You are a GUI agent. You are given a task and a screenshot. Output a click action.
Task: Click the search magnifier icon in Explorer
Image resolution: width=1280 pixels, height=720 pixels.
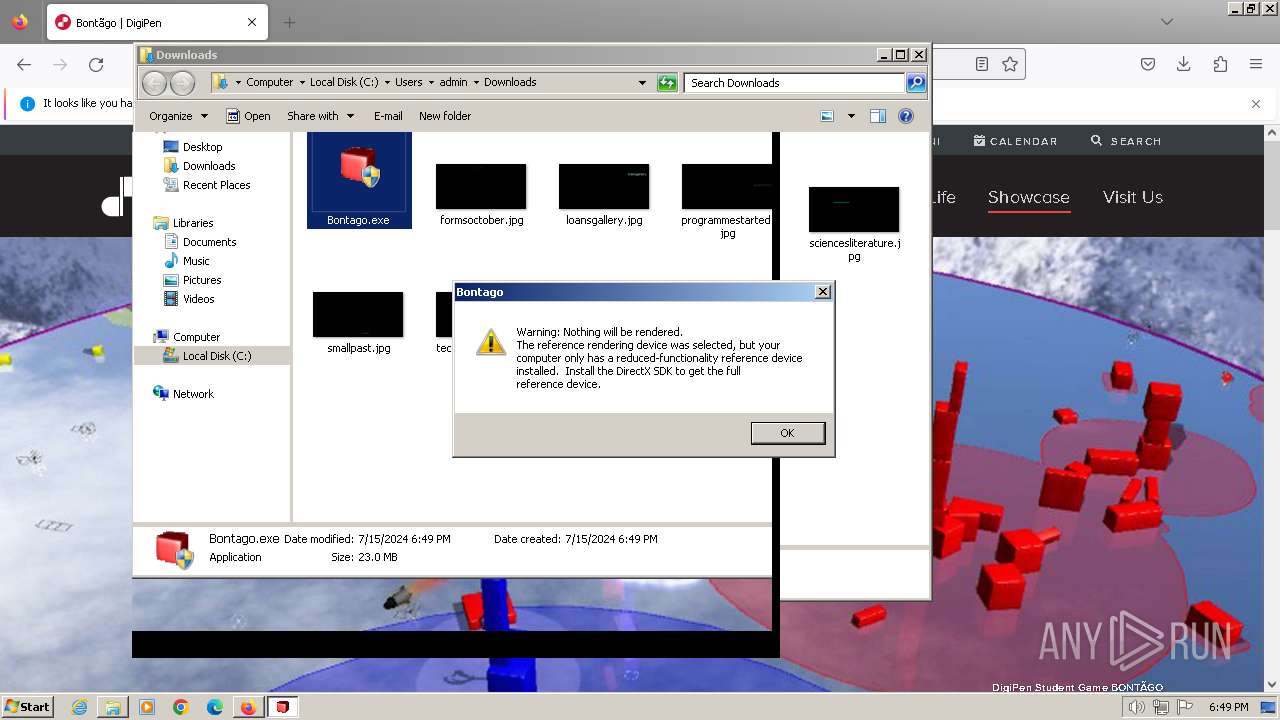pos(916,83)
